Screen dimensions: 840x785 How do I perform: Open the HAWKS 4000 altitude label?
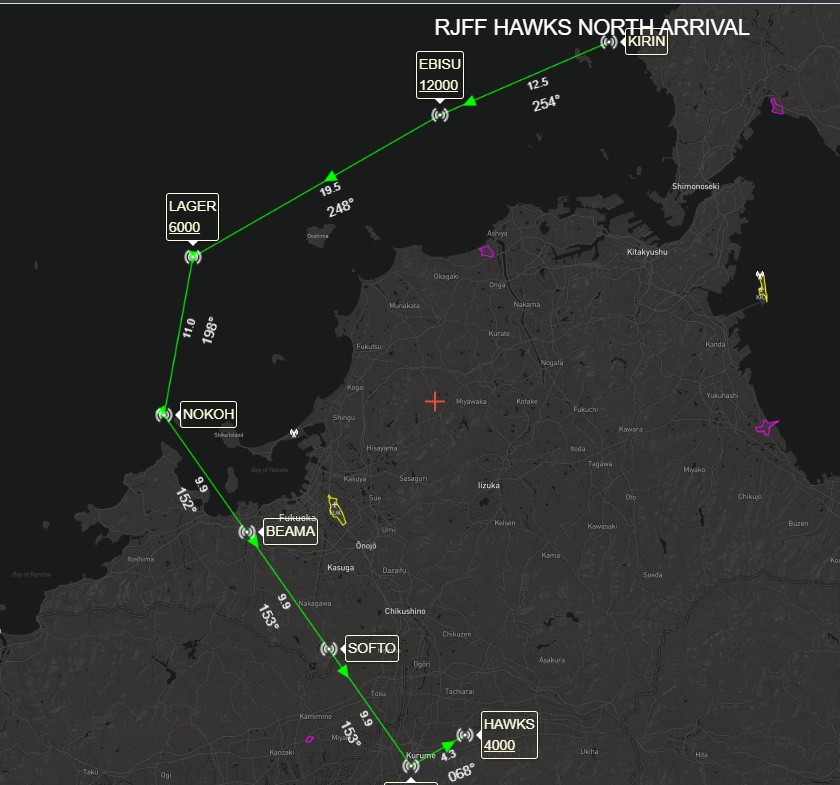click(x=509, y=735)
